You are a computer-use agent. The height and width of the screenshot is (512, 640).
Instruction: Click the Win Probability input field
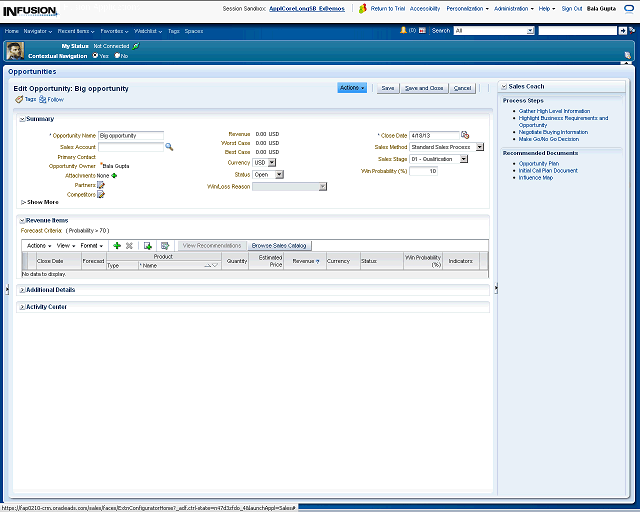tap(424, 171)
